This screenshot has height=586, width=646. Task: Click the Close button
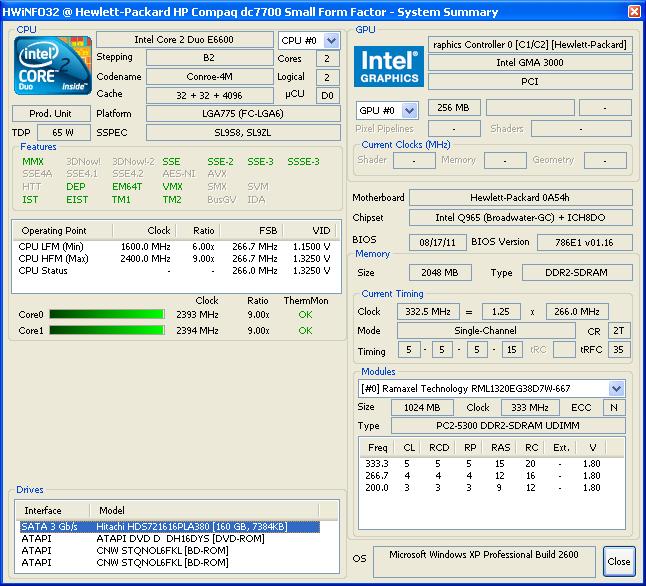619,561
